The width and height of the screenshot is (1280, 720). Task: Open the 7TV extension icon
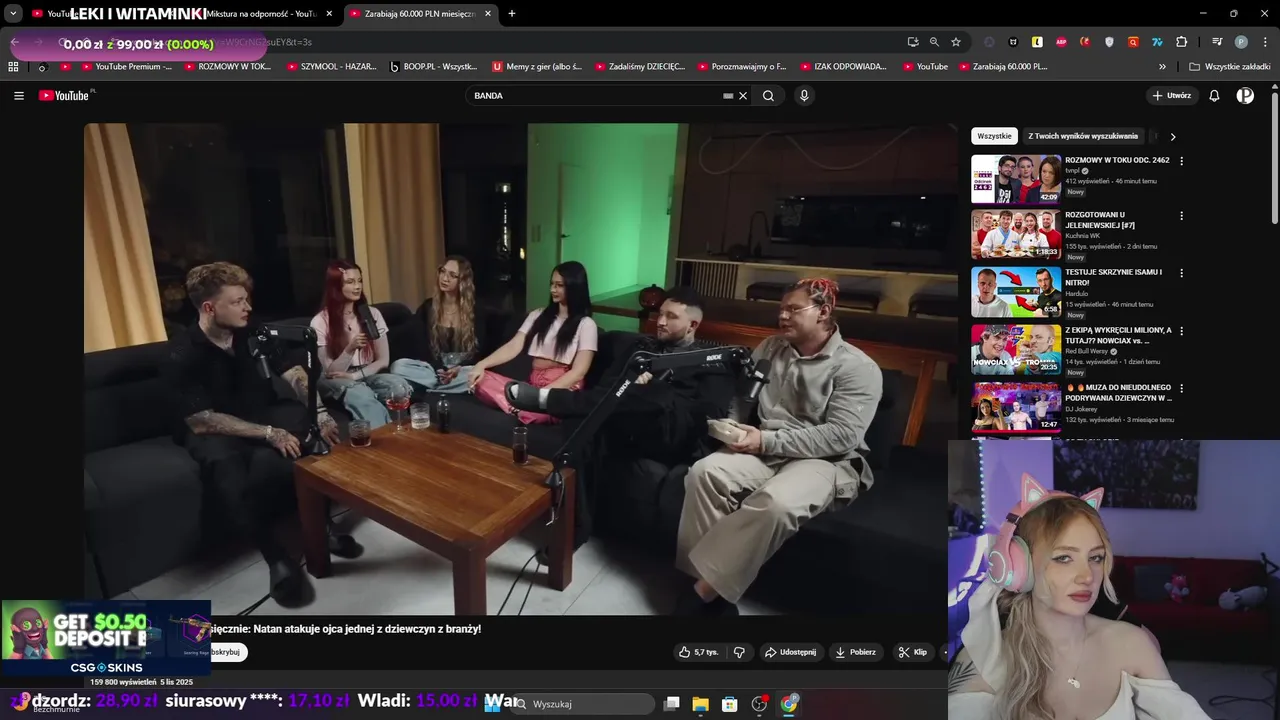[x=1157, y=42]
